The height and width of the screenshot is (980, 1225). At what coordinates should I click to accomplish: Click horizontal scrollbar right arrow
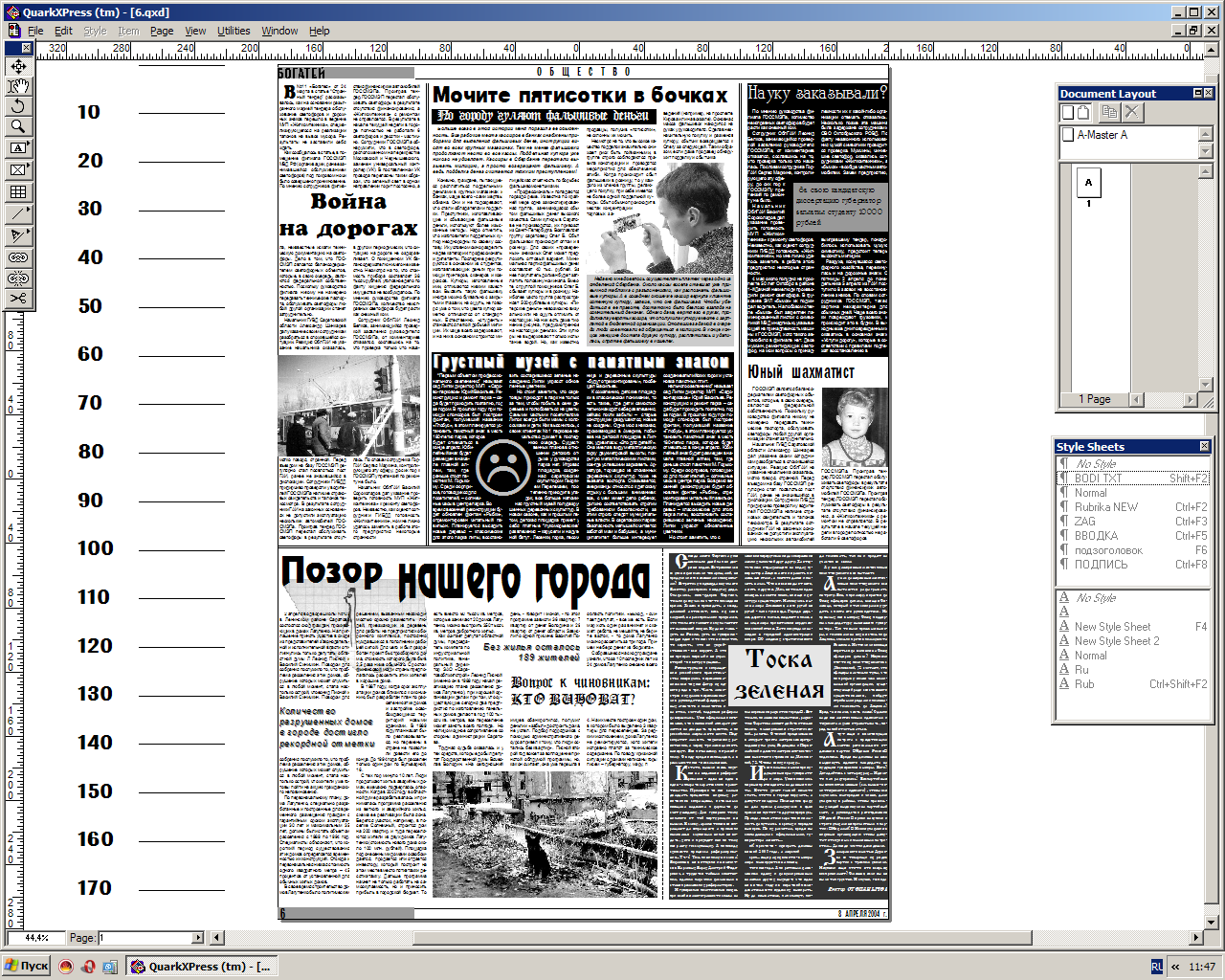tap(1196, 938)
